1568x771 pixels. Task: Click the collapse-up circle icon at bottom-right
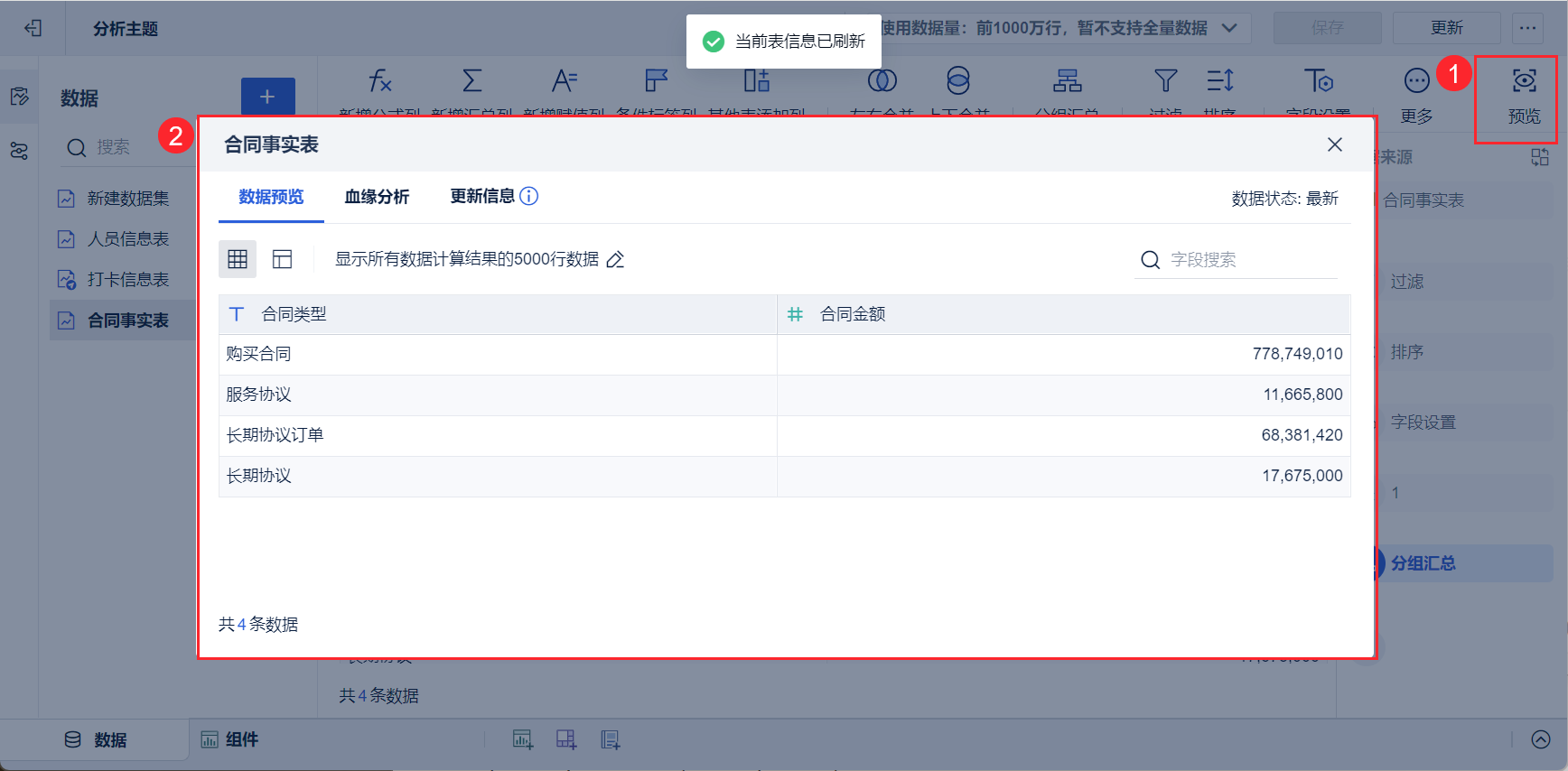(x=1541, y=740)
